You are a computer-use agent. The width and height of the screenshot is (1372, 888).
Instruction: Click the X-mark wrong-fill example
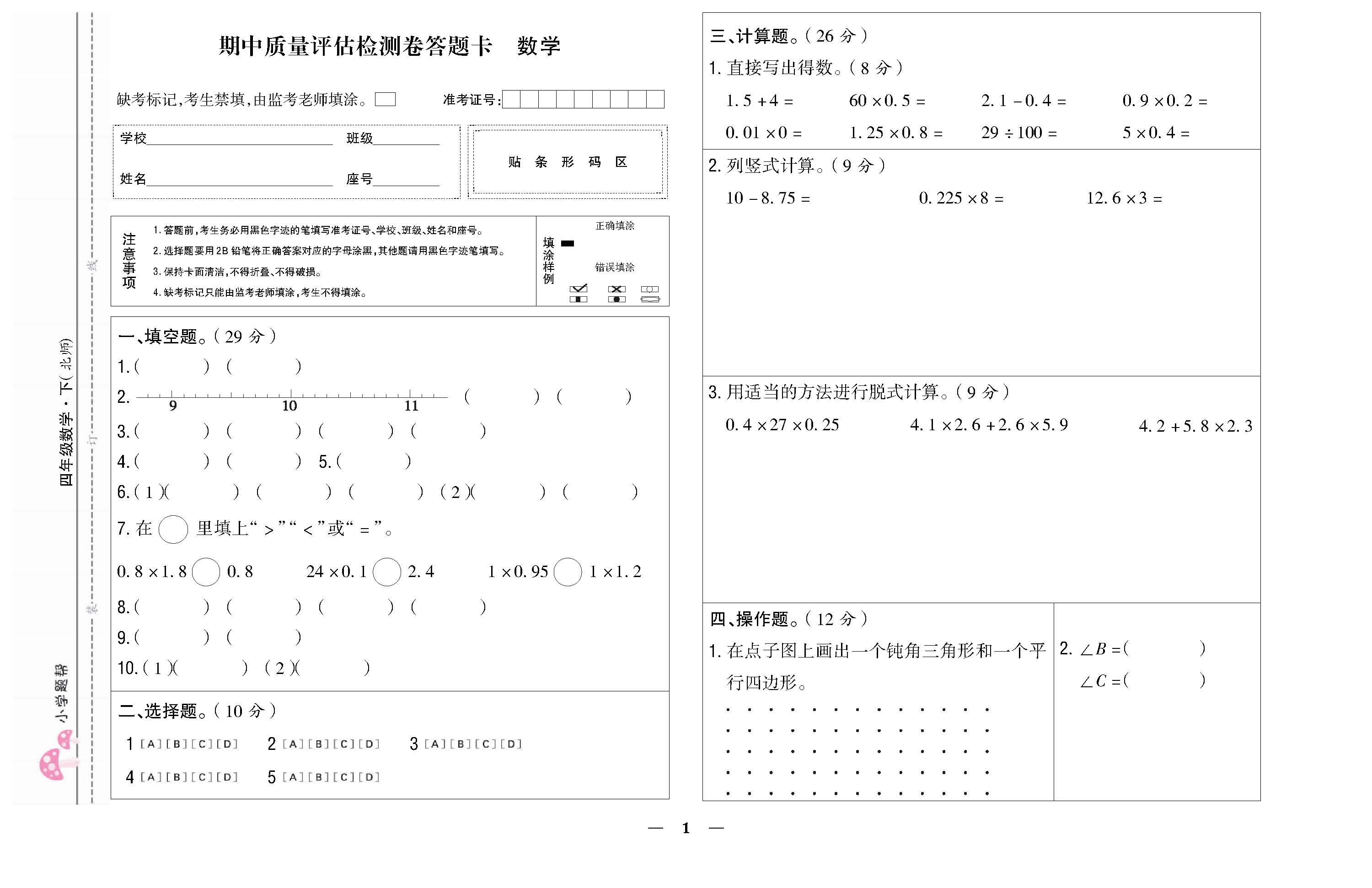[617, 289]
